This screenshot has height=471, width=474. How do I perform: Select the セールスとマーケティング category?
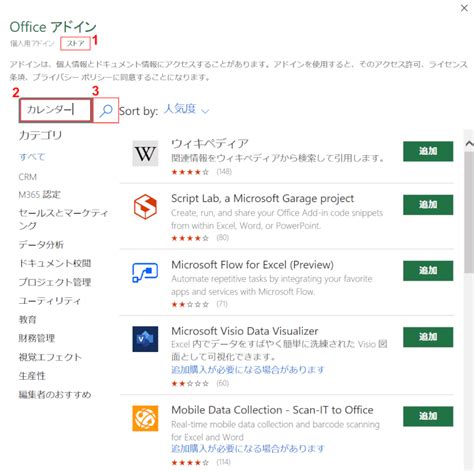pos(63,219)
